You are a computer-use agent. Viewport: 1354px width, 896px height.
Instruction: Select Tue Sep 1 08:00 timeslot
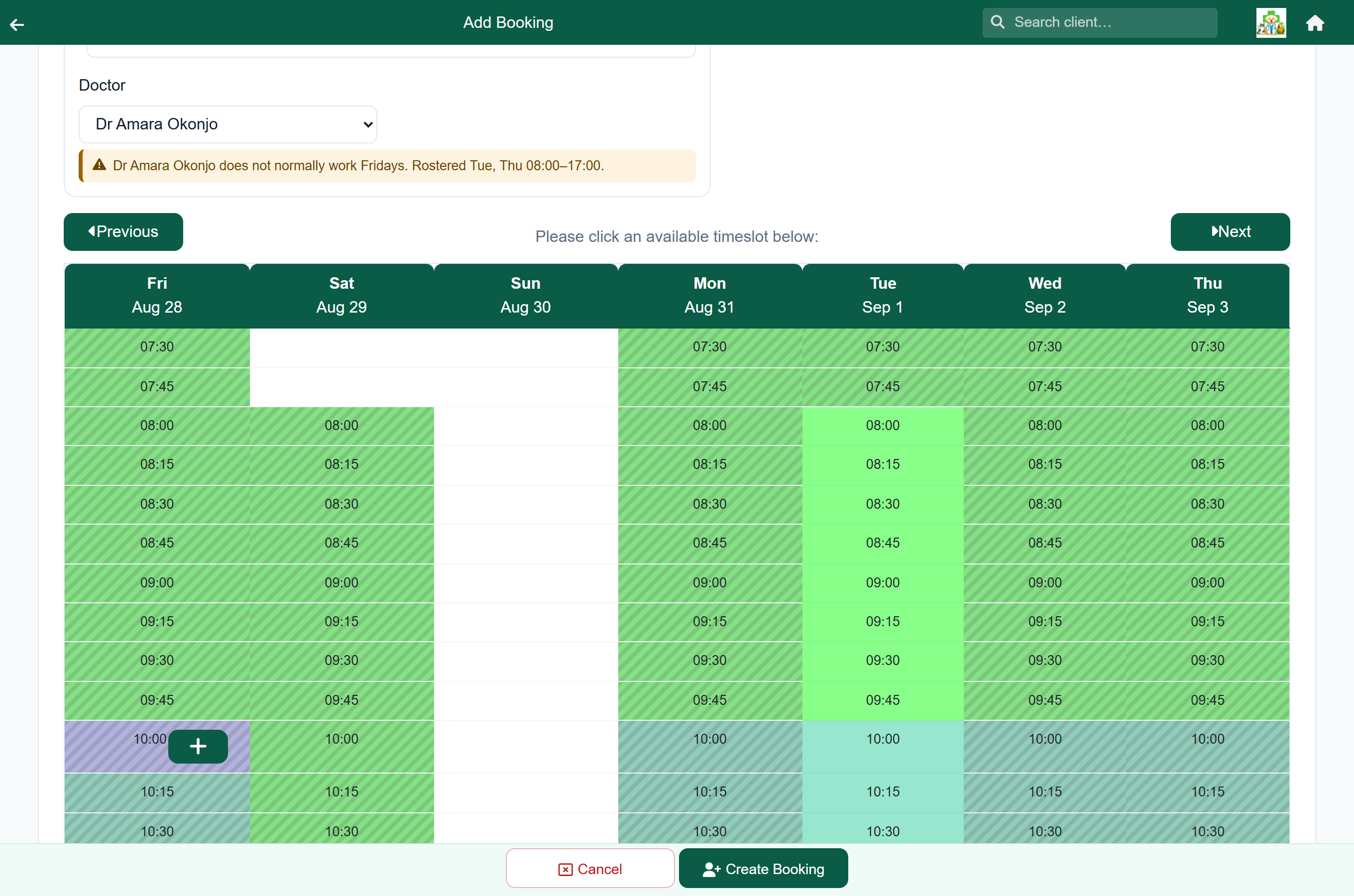coord(882,426)
